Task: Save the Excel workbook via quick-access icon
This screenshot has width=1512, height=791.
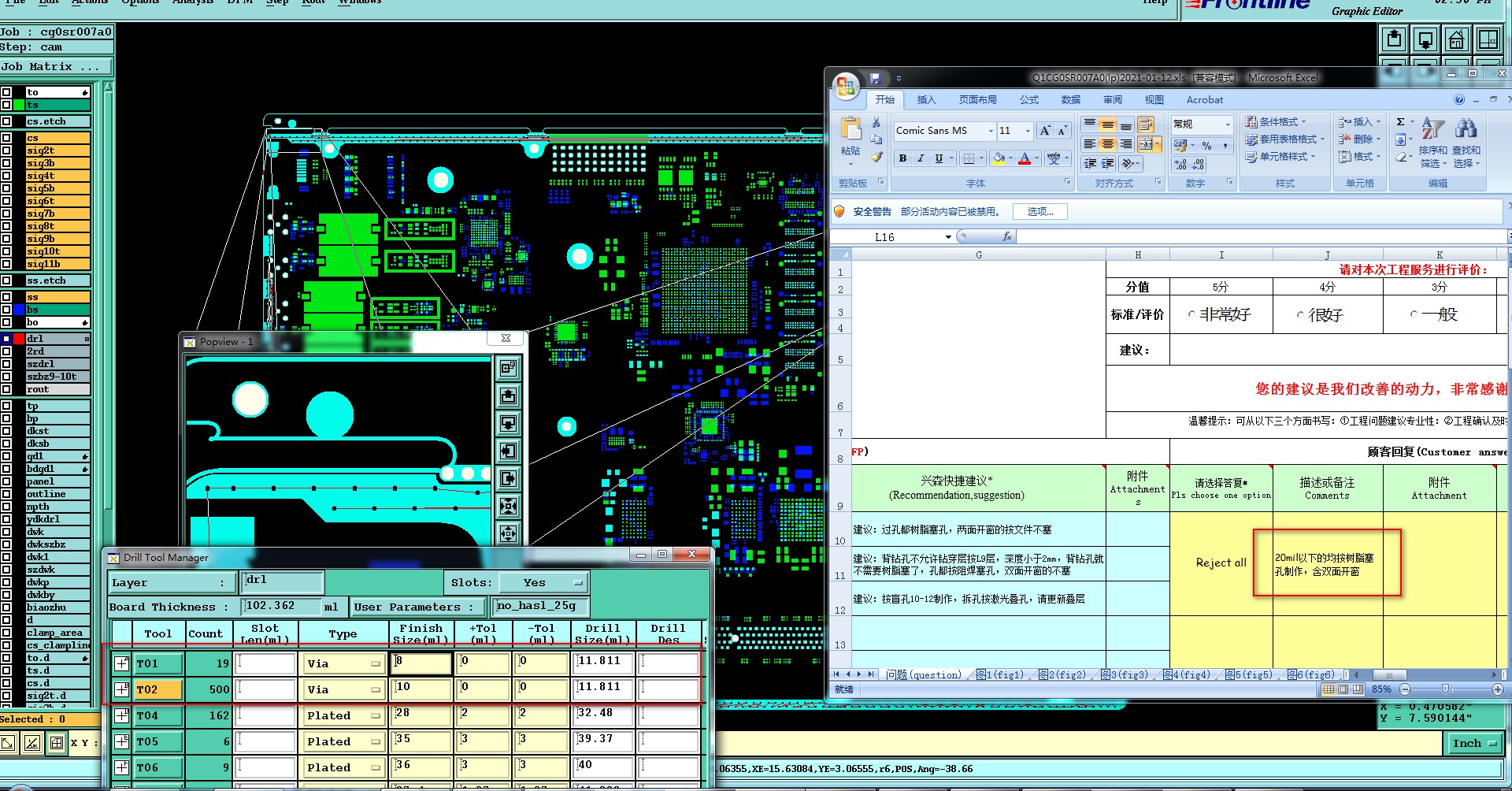Action: (875, 78)
